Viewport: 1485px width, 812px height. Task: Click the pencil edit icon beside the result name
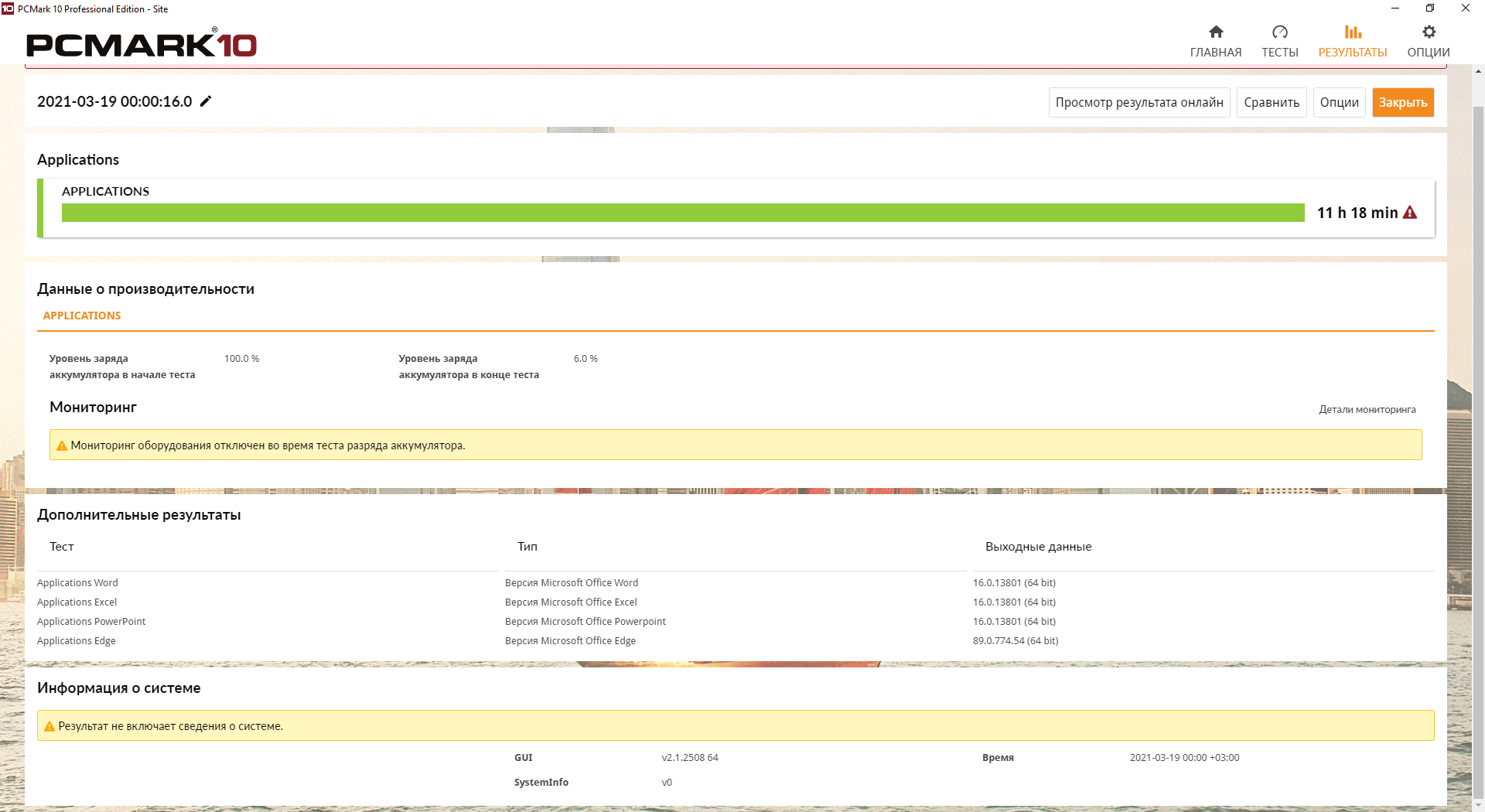click(206, 101)
